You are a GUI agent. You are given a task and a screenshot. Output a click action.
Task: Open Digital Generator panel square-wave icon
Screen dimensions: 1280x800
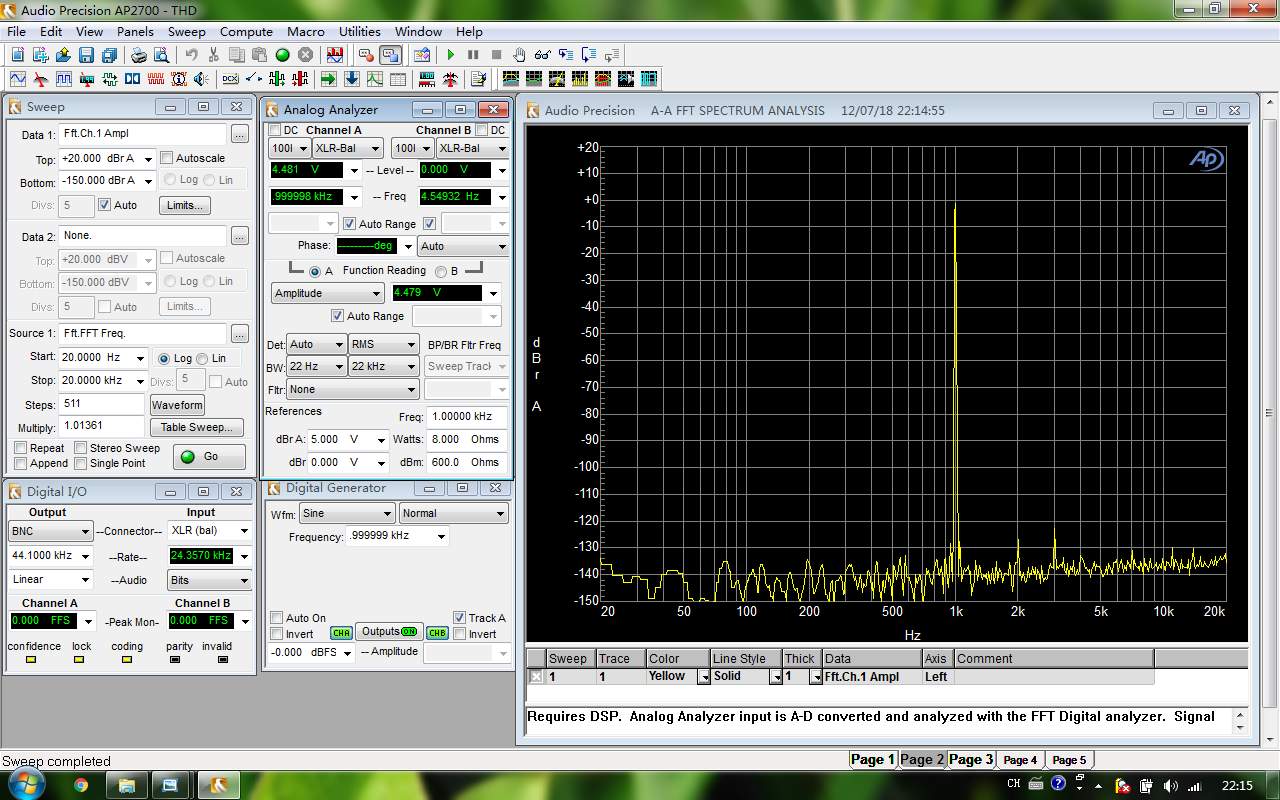click(x=64, y=79)
